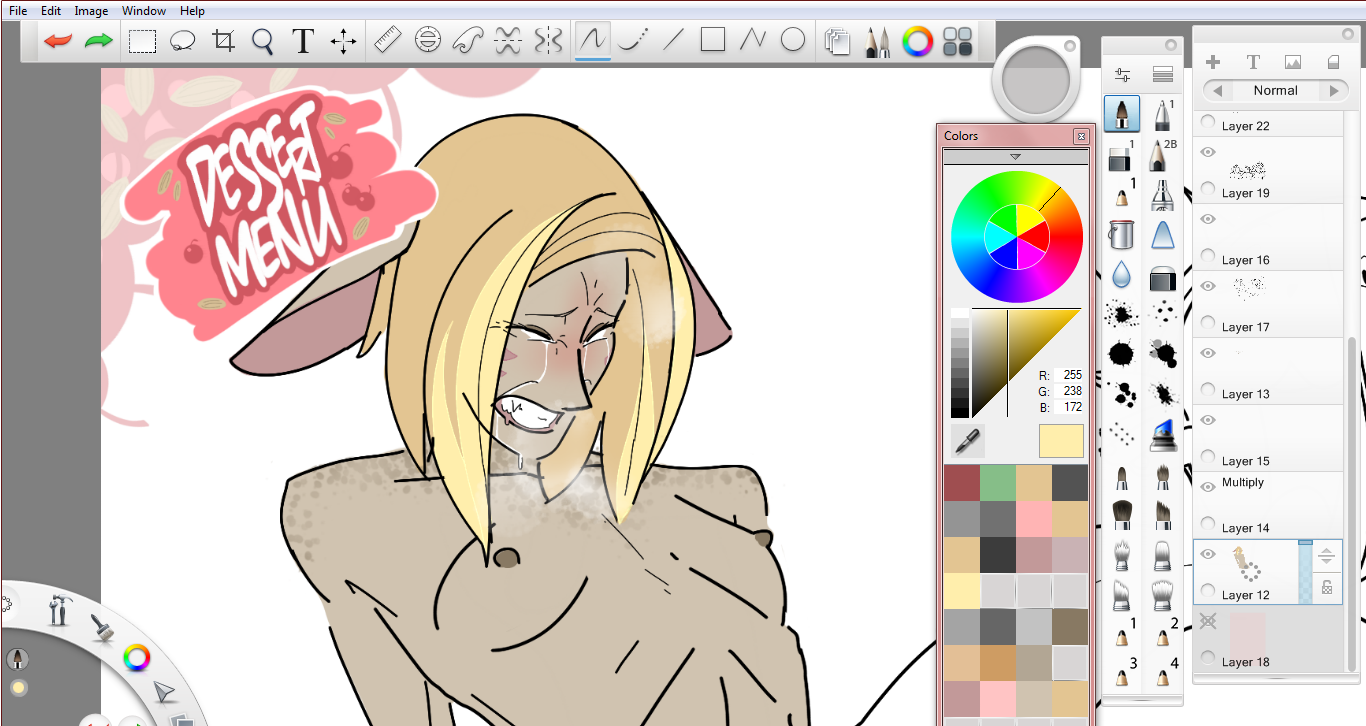Add a text layer in layer panel
This screenshot has width=1366, height=726.
(1253, 62)
